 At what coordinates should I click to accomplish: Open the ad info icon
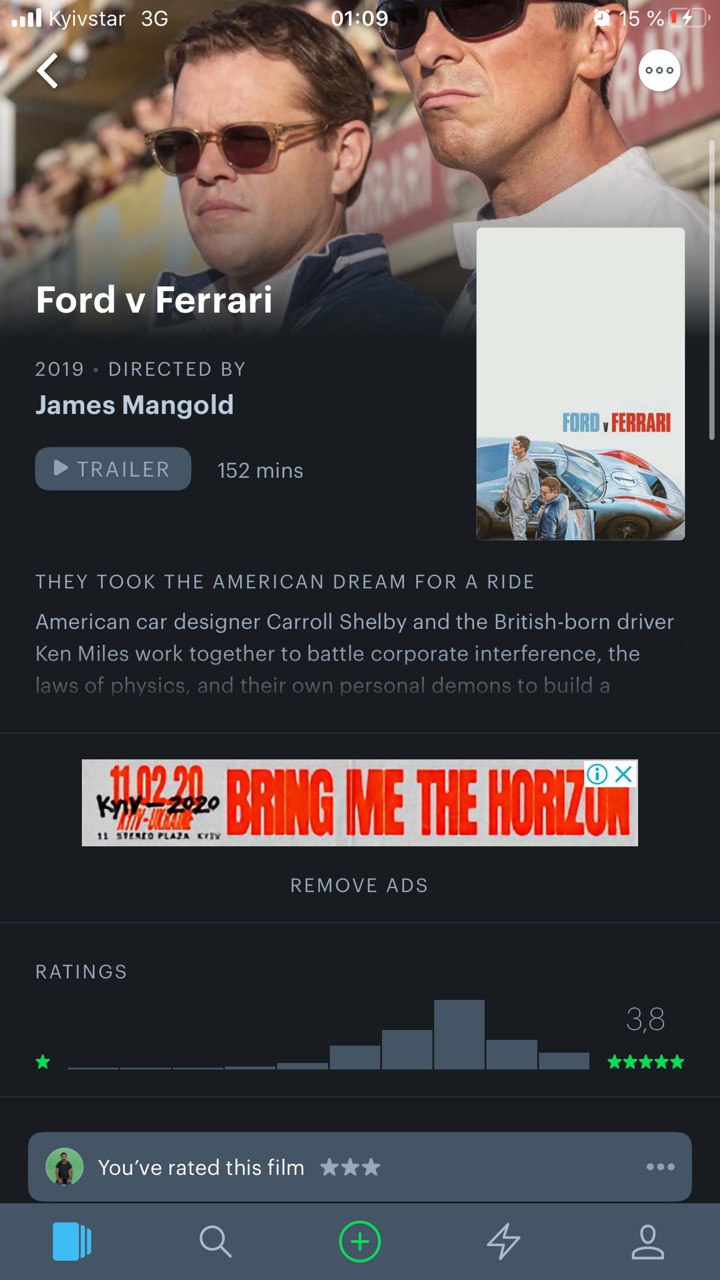[597, 773]
